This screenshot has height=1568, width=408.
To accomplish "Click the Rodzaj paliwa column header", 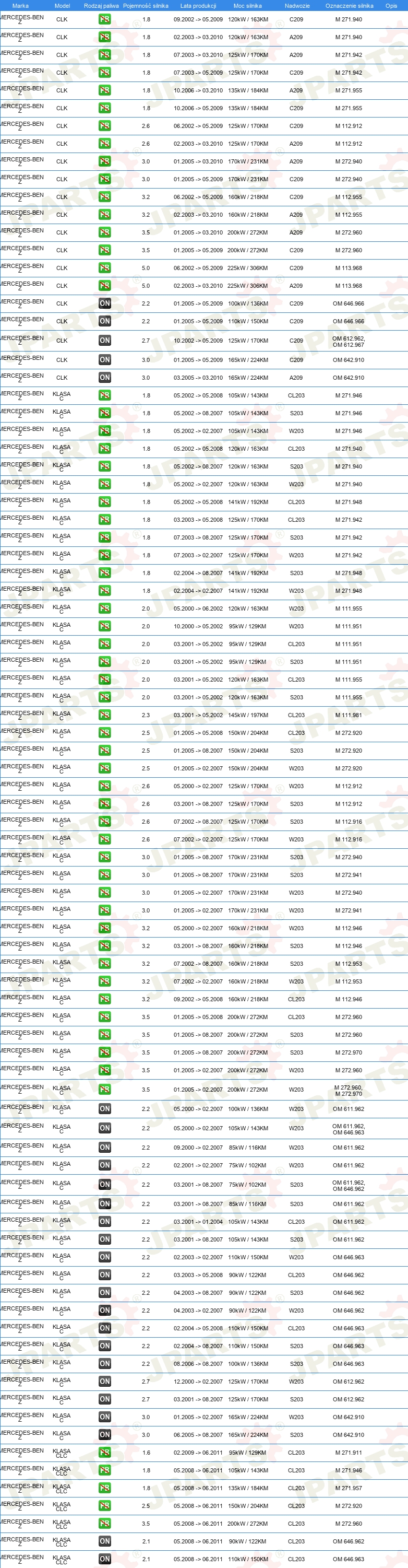I will (102, 5).
